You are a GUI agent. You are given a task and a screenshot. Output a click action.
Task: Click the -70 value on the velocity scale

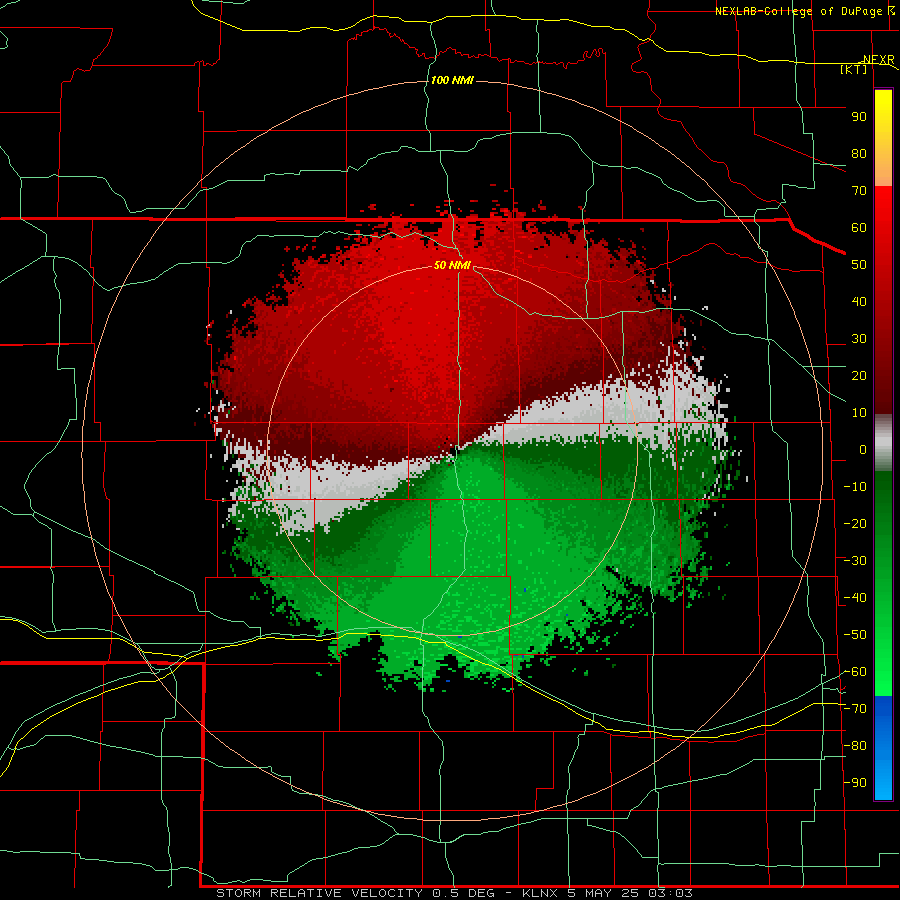click(x=855, y=709)
